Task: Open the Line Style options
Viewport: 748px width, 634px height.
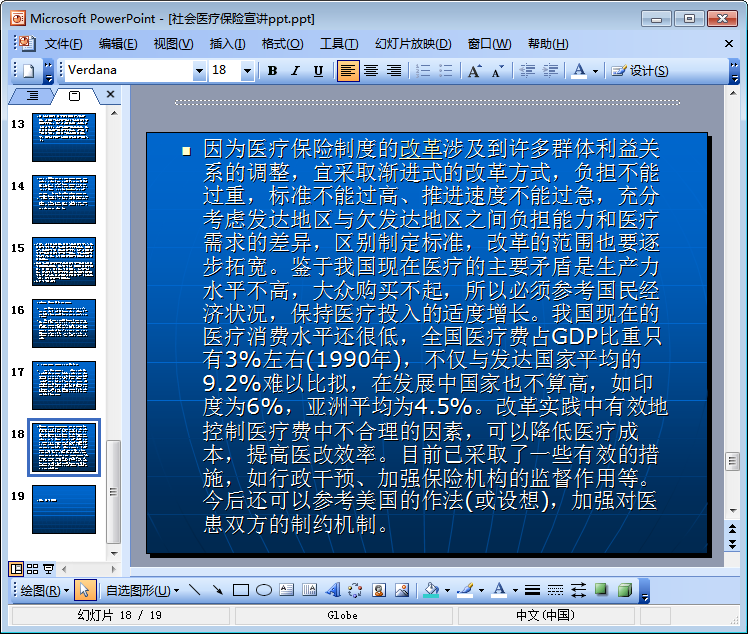Action: pos(532,591)
